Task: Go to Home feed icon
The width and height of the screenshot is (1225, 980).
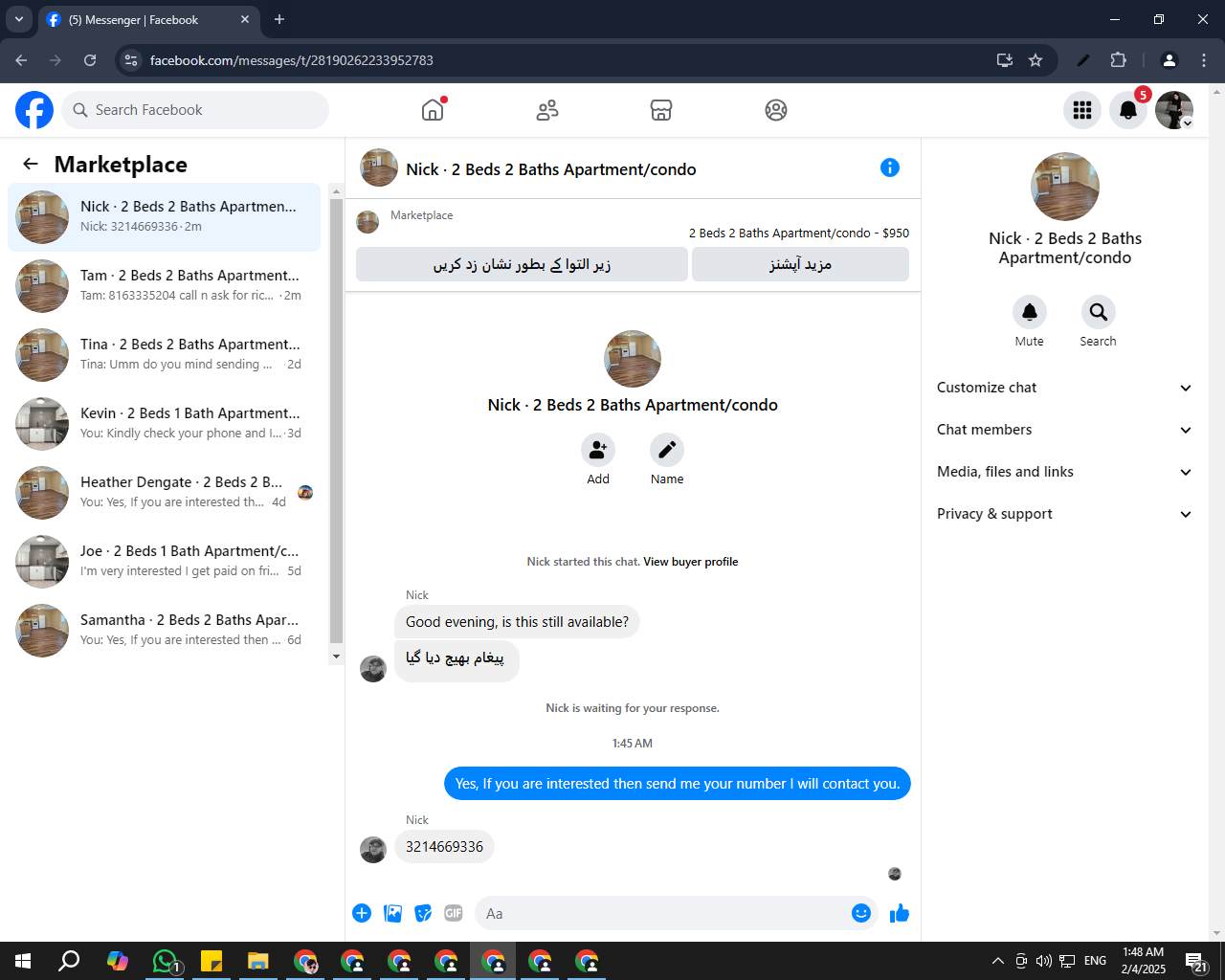Action: tap(433, 110)
